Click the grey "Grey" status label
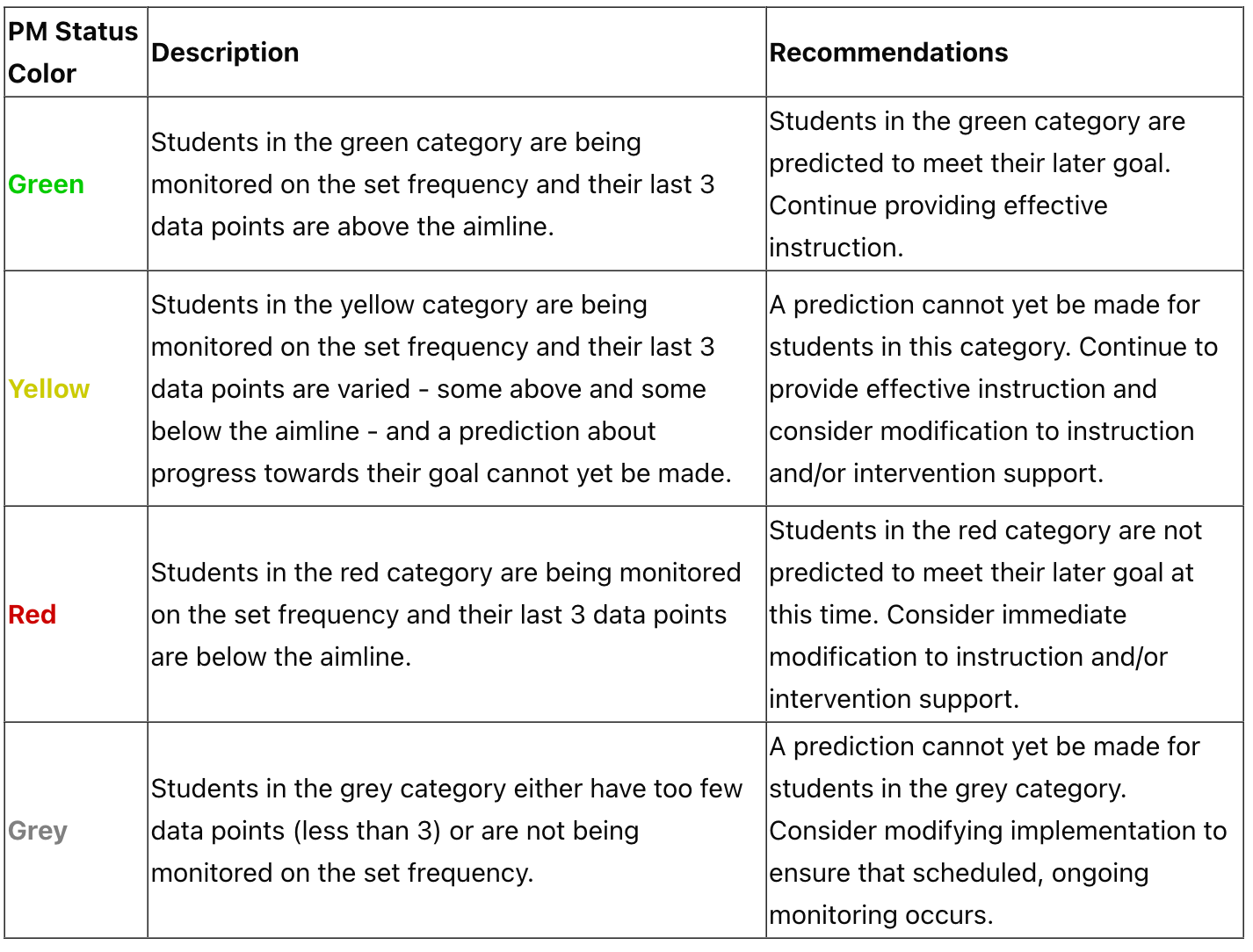Screen dimensions: 1253x952 [37, 831]
